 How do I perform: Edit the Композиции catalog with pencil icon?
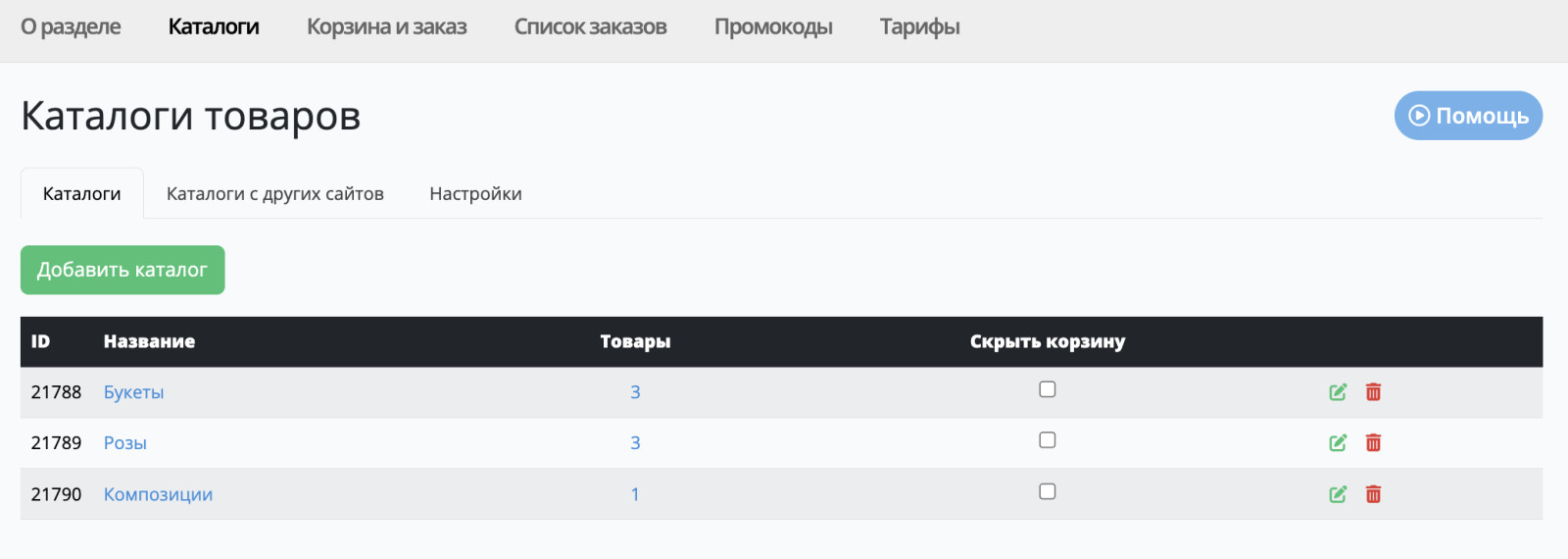pyautogui.click(x=1338, y=494)
